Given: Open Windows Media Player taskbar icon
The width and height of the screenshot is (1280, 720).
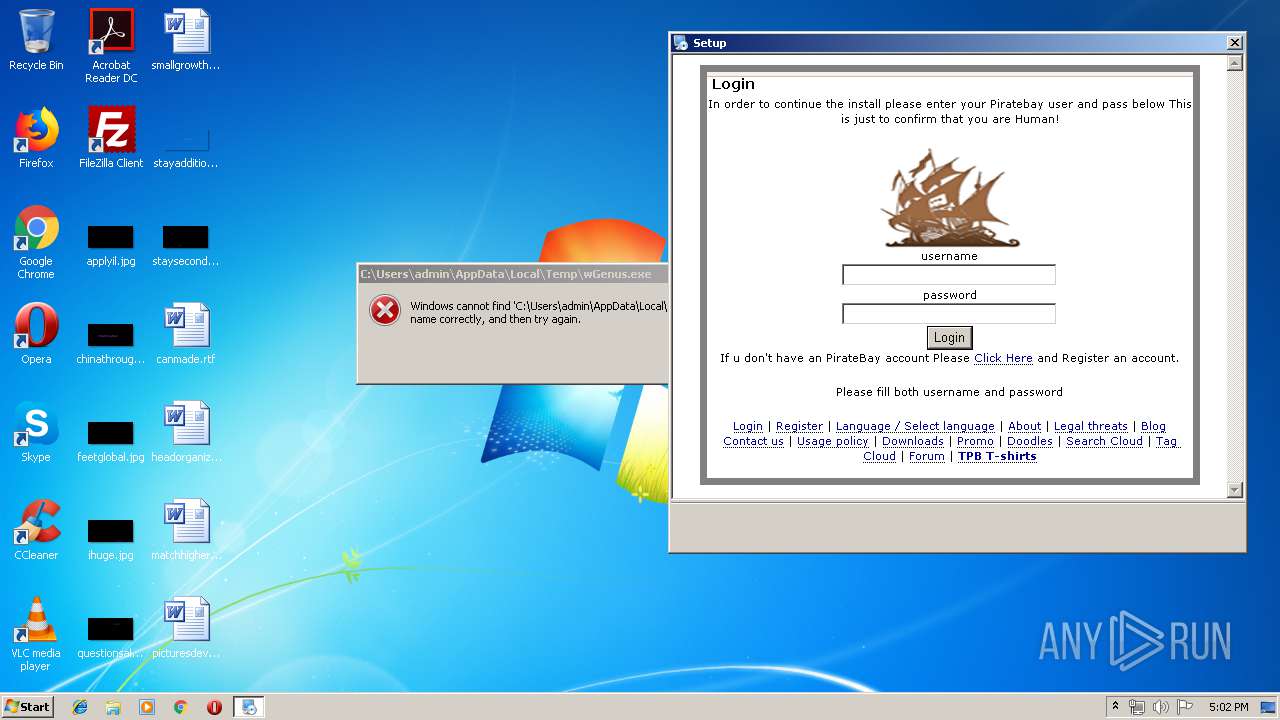Looking at the screenshot, I should tap(147, 707).
